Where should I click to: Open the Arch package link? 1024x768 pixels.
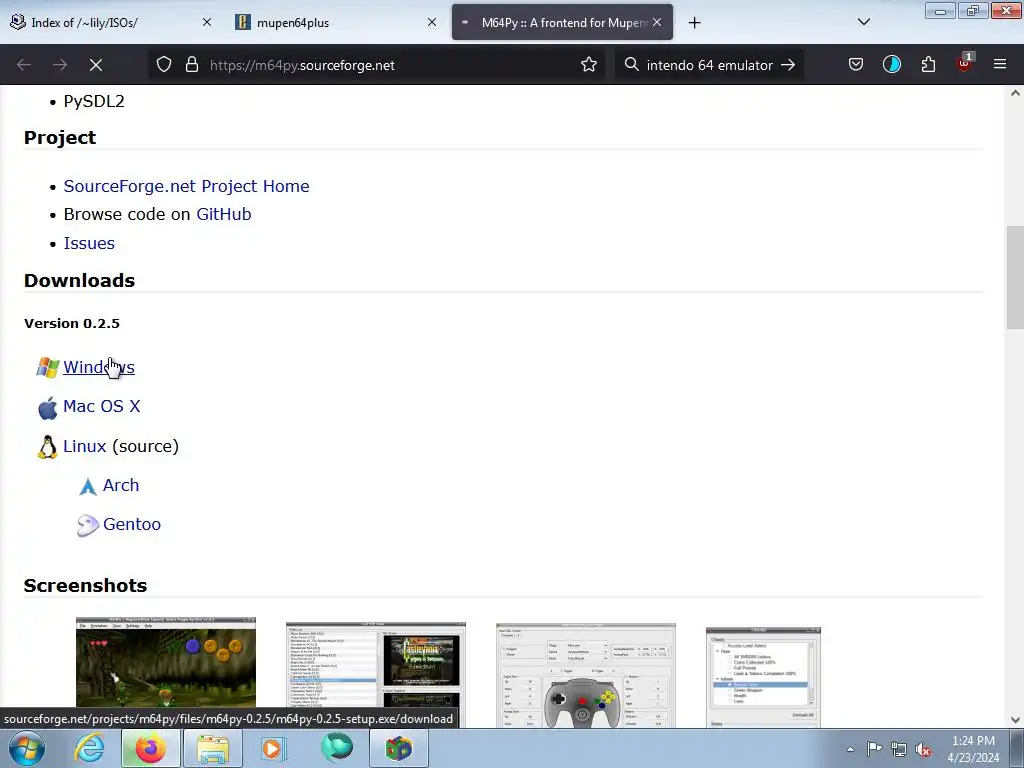(121, 485)
